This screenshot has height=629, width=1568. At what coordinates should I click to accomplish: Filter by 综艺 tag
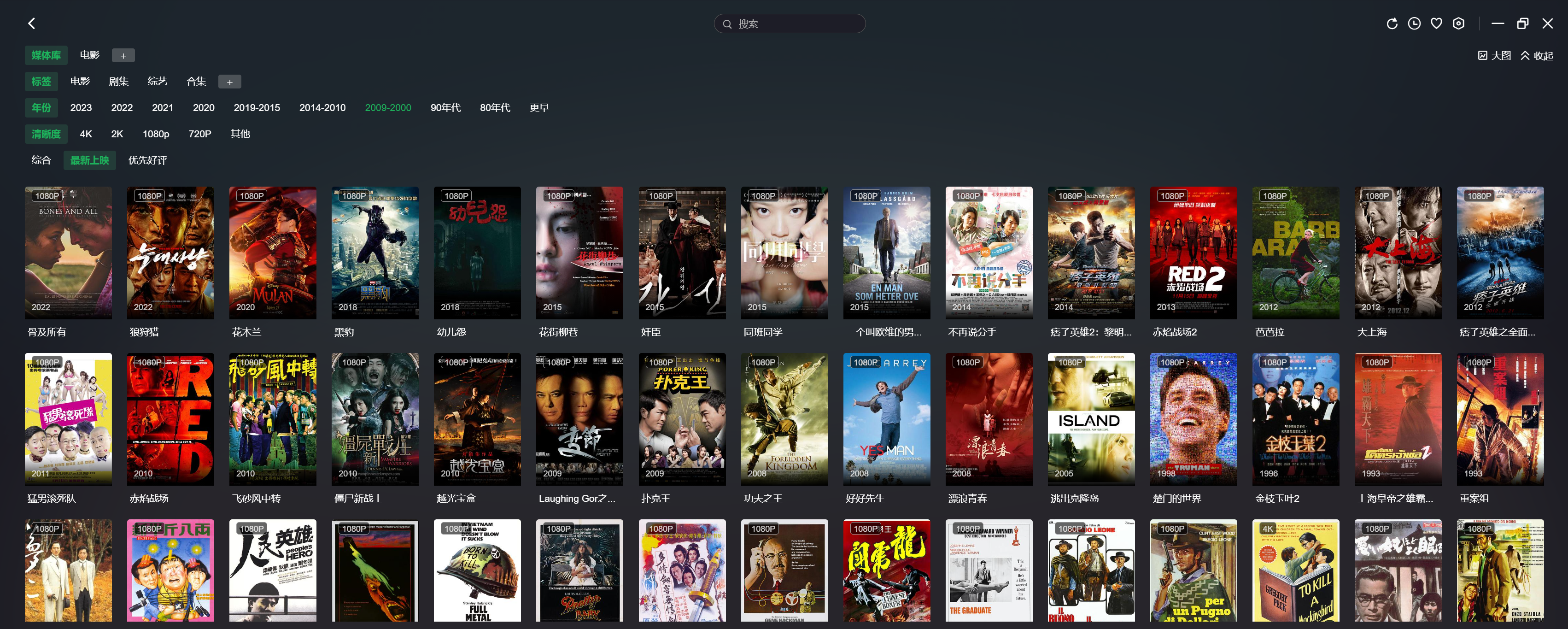click(x=157, y=82)
